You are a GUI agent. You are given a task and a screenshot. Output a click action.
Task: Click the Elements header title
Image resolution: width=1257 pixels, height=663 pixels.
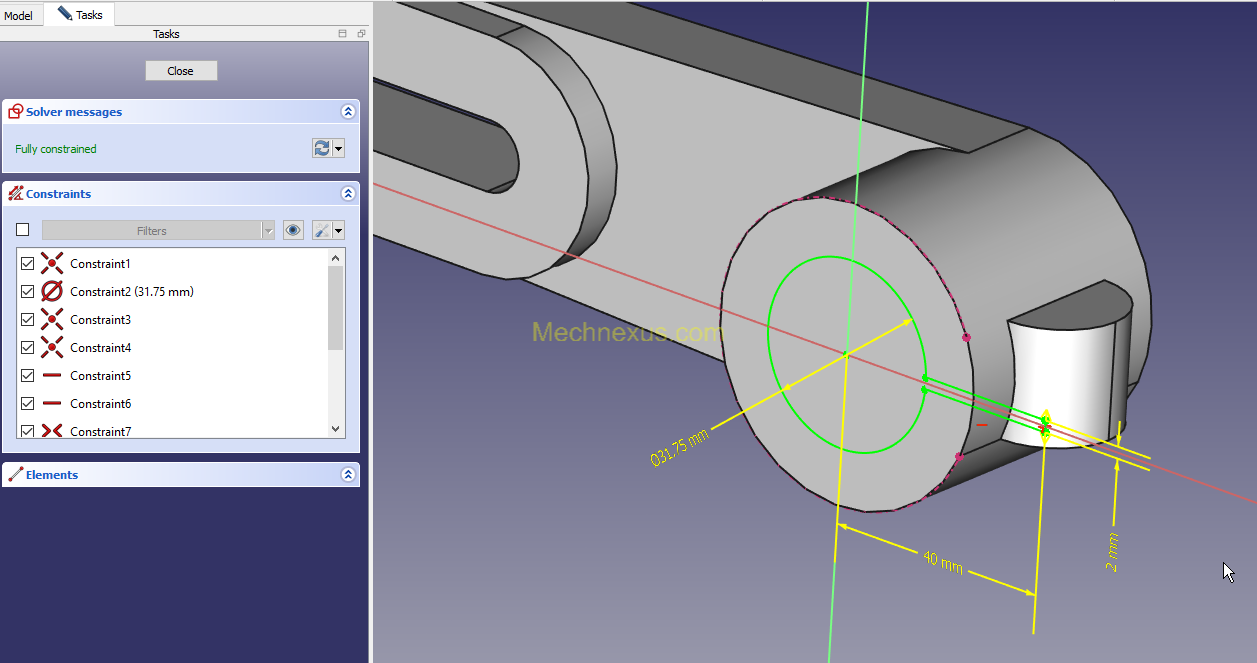point(52,475)
